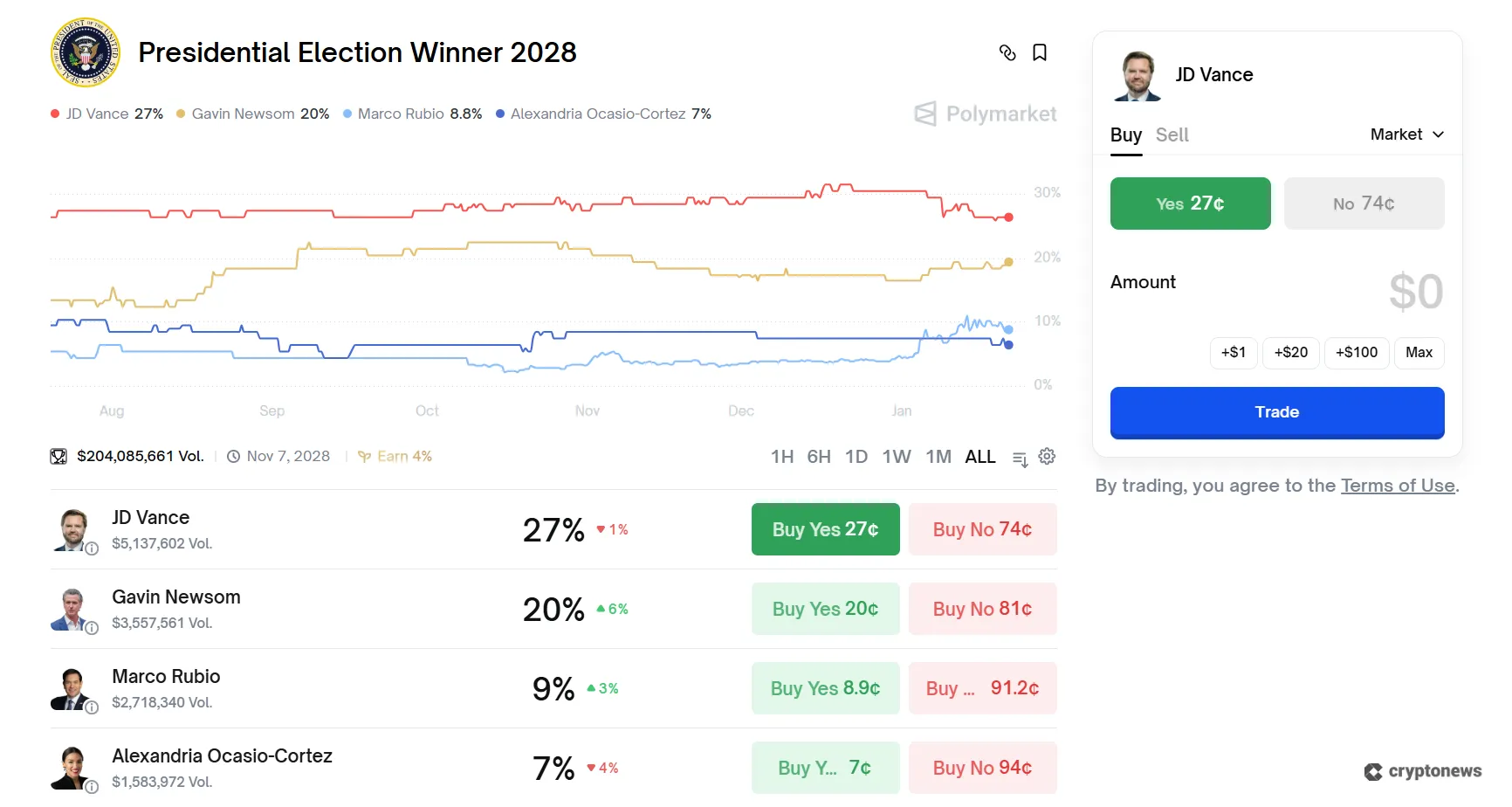Select the ALL chart time range
This screenshot has width=1512, height=807.
[x=979, y=457]
